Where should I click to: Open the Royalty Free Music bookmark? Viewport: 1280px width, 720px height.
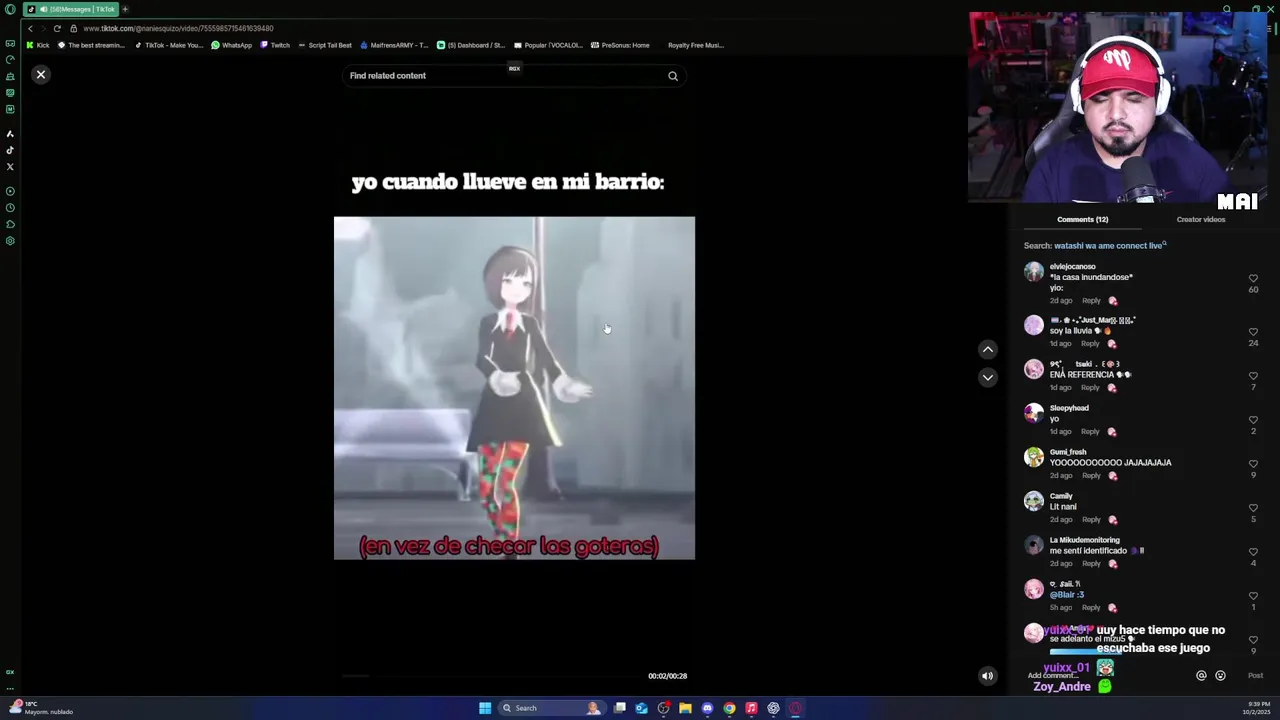click(695, 45)
